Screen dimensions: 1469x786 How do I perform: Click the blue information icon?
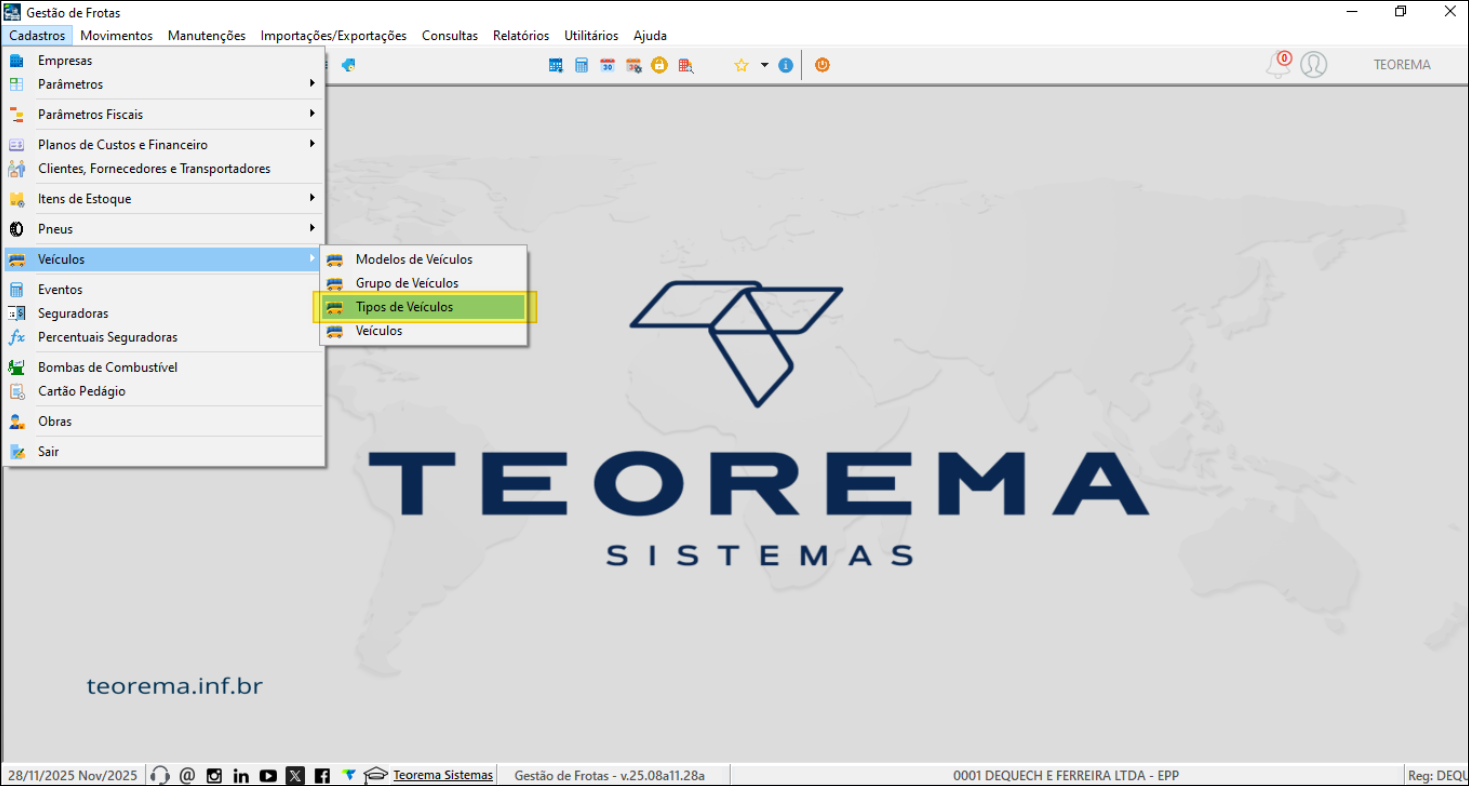pyautogui.click(x=786, y=65)
